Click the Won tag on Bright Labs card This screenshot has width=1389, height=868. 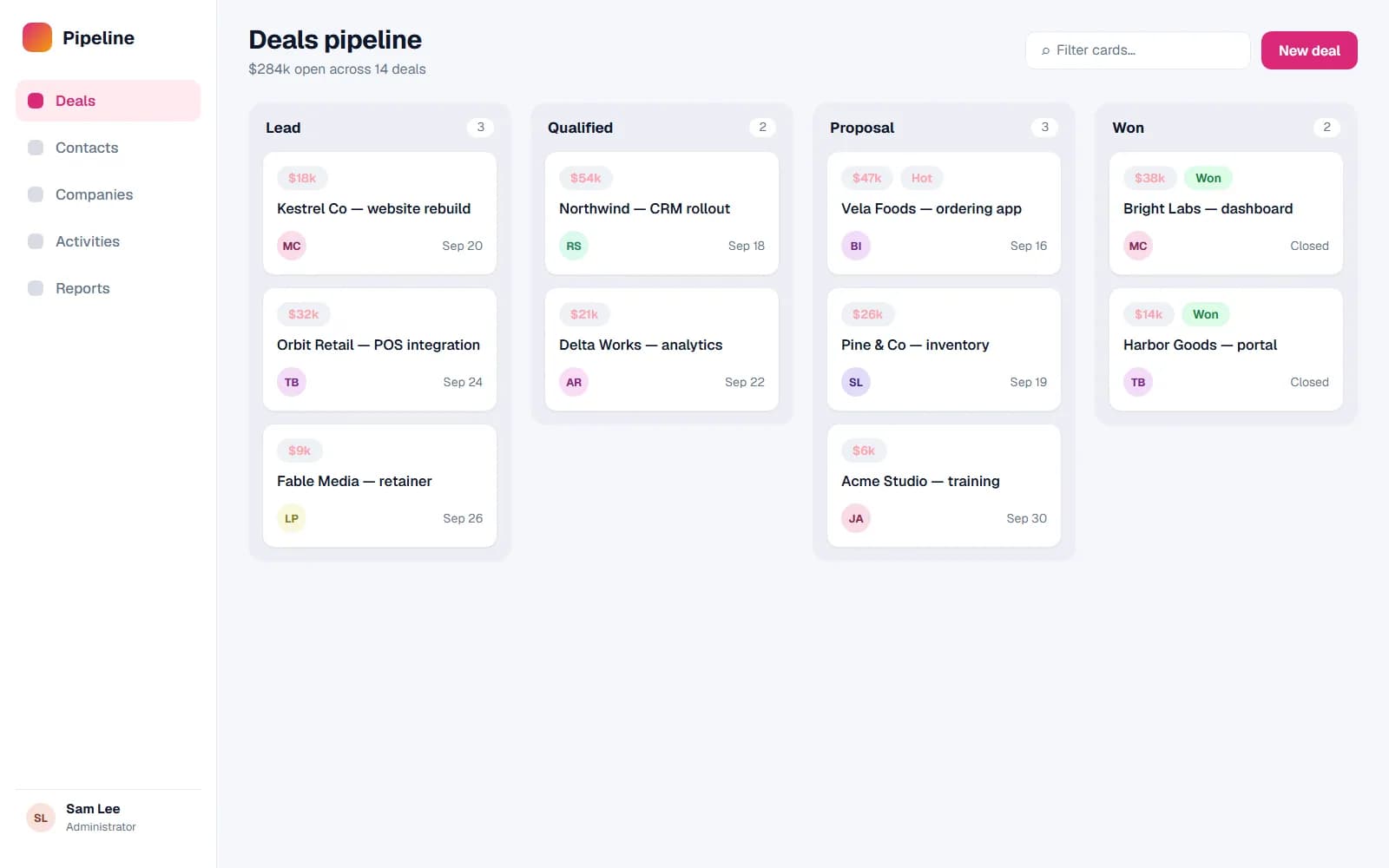tap(1208, 178)
